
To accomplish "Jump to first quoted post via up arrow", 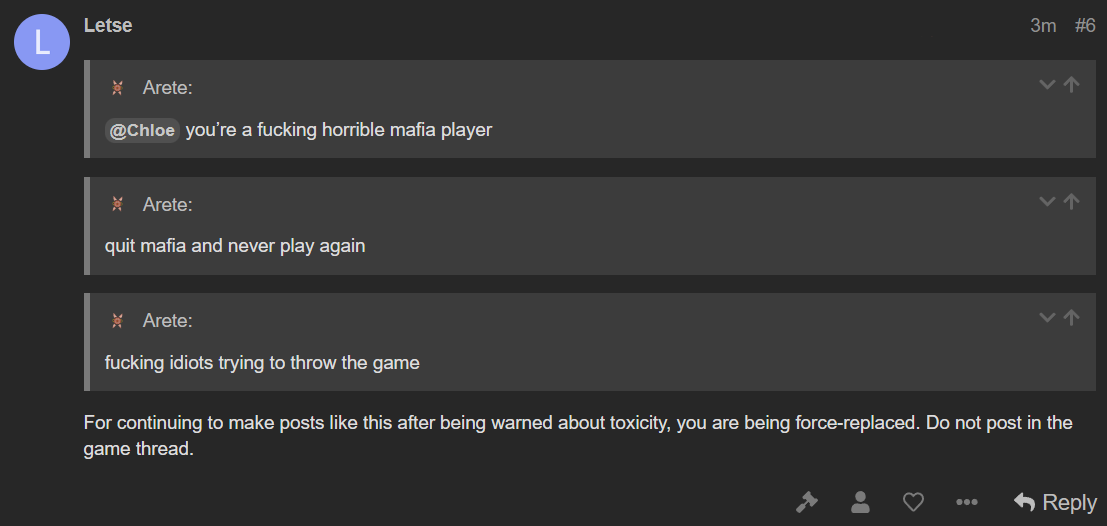I will point(1072,85).
